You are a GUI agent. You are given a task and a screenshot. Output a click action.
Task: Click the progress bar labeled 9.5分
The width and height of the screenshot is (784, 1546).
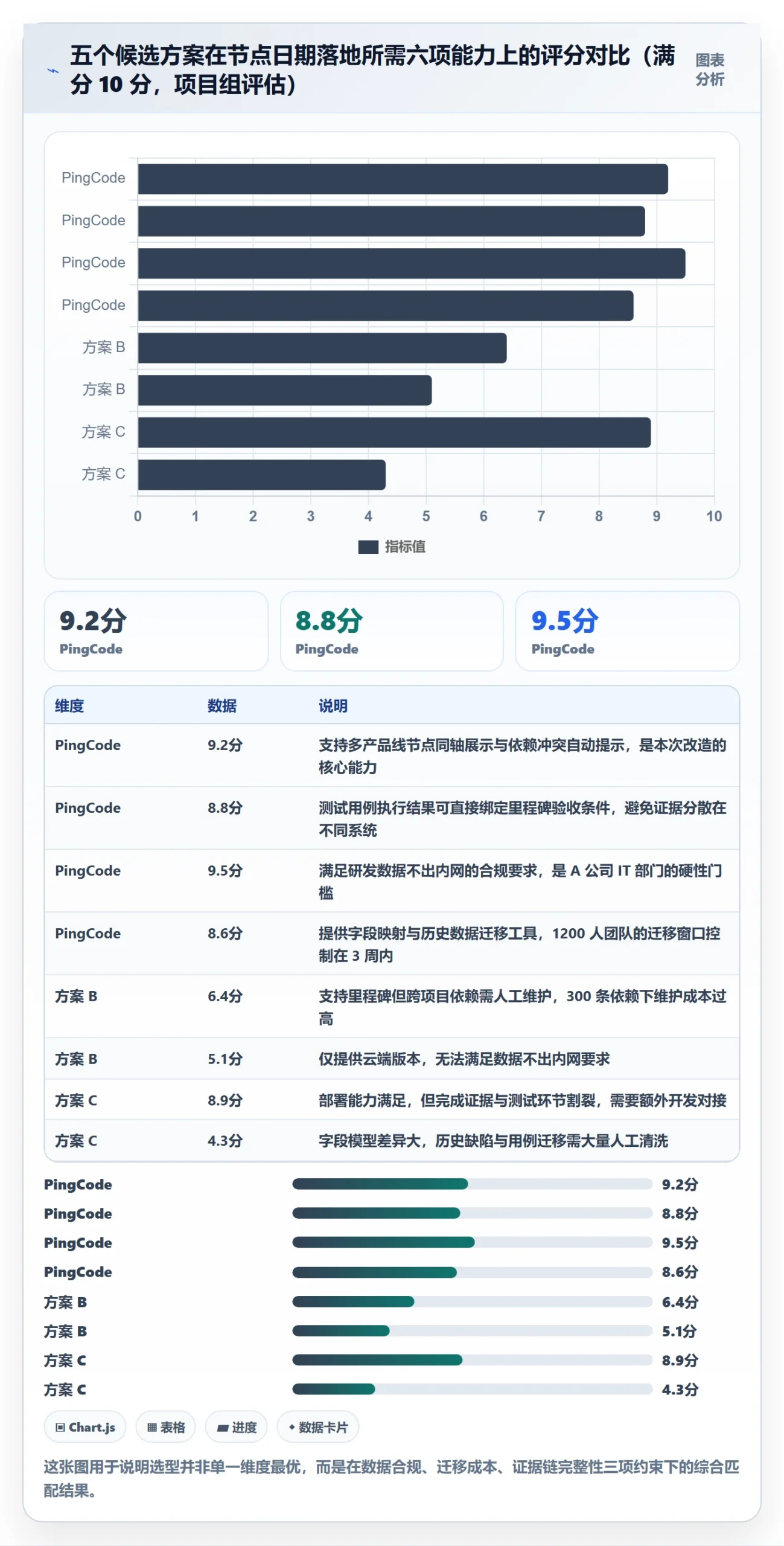(x=473, y=1242)
